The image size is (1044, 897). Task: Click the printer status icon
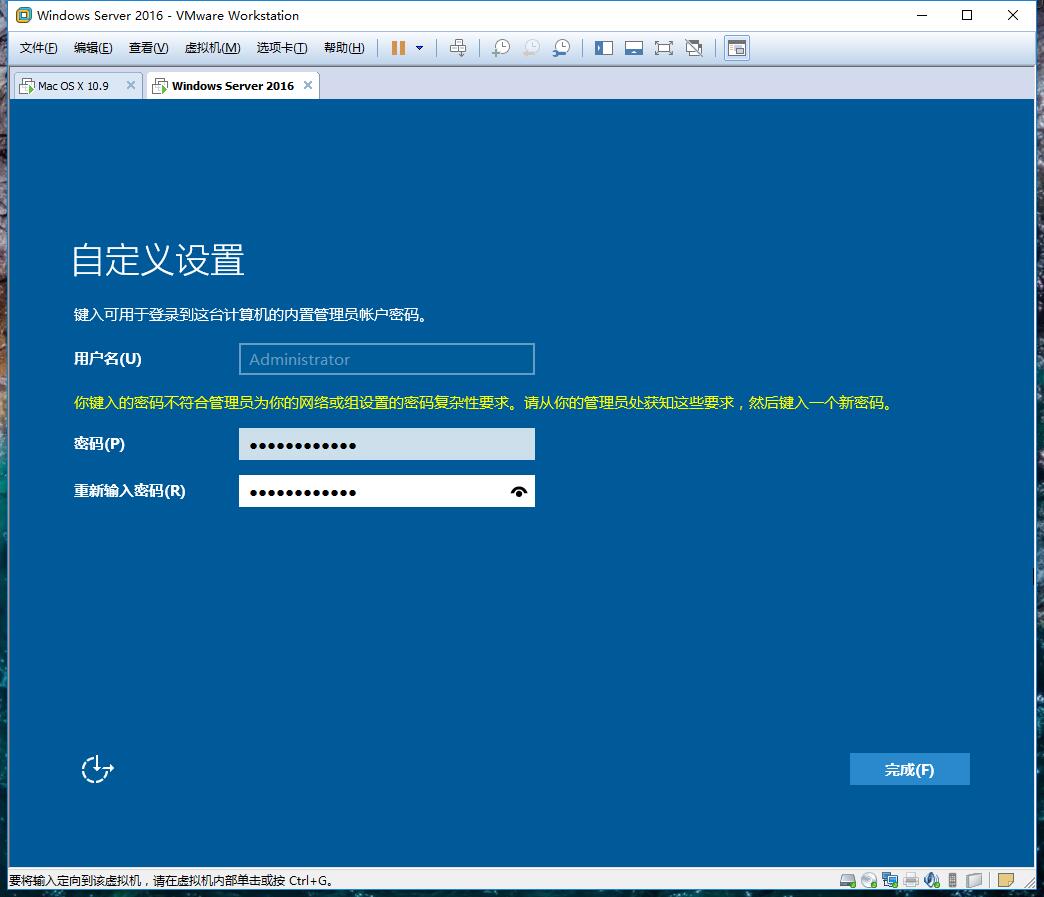(x=911, y=880)
